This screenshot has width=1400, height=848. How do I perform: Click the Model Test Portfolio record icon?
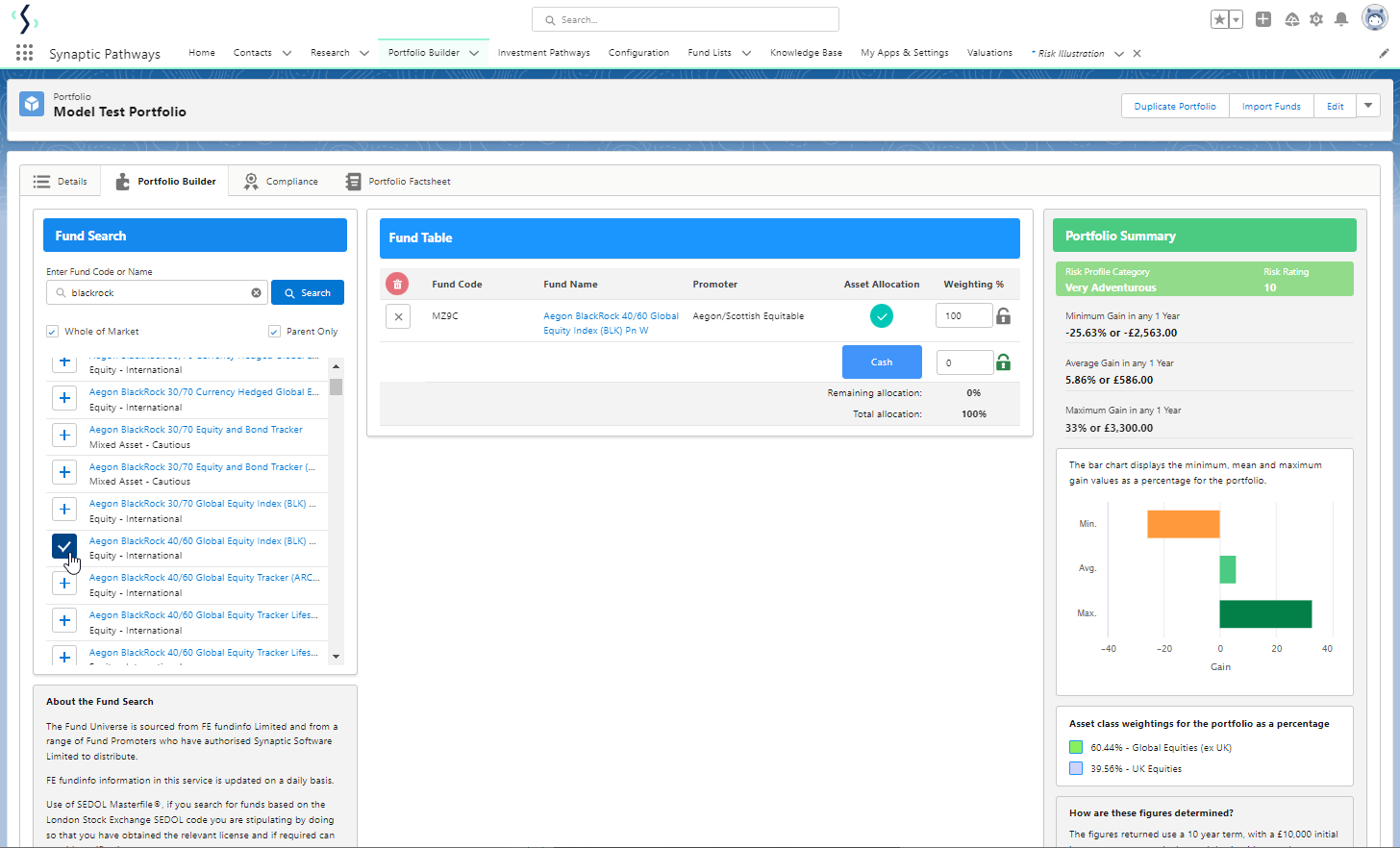point(33,104)
